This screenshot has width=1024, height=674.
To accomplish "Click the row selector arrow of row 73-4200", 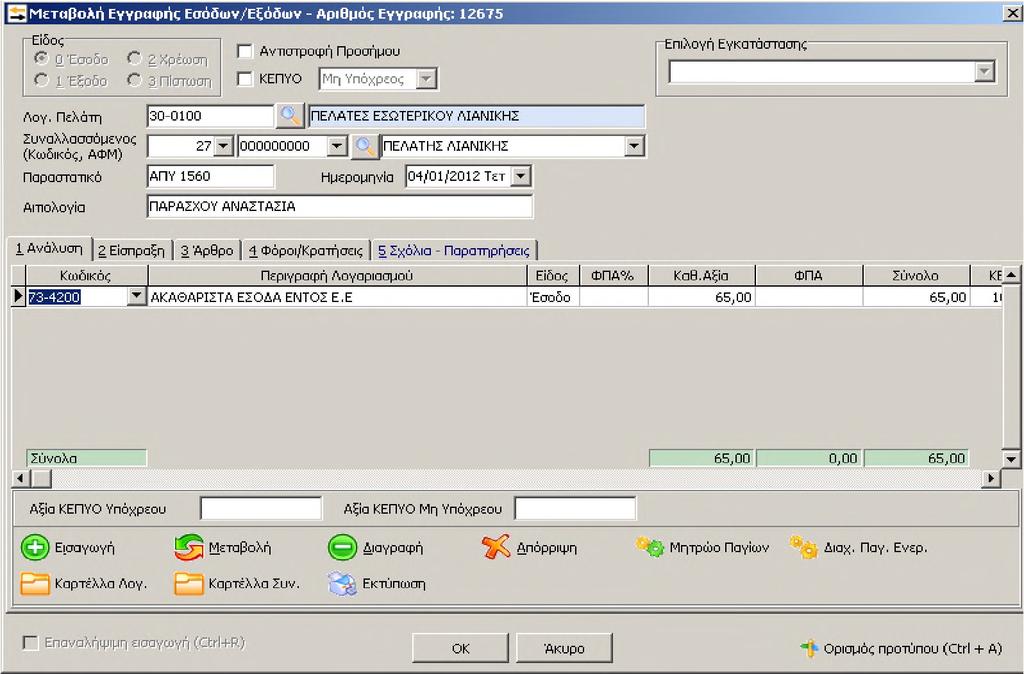I will click(x=18, y=297).
